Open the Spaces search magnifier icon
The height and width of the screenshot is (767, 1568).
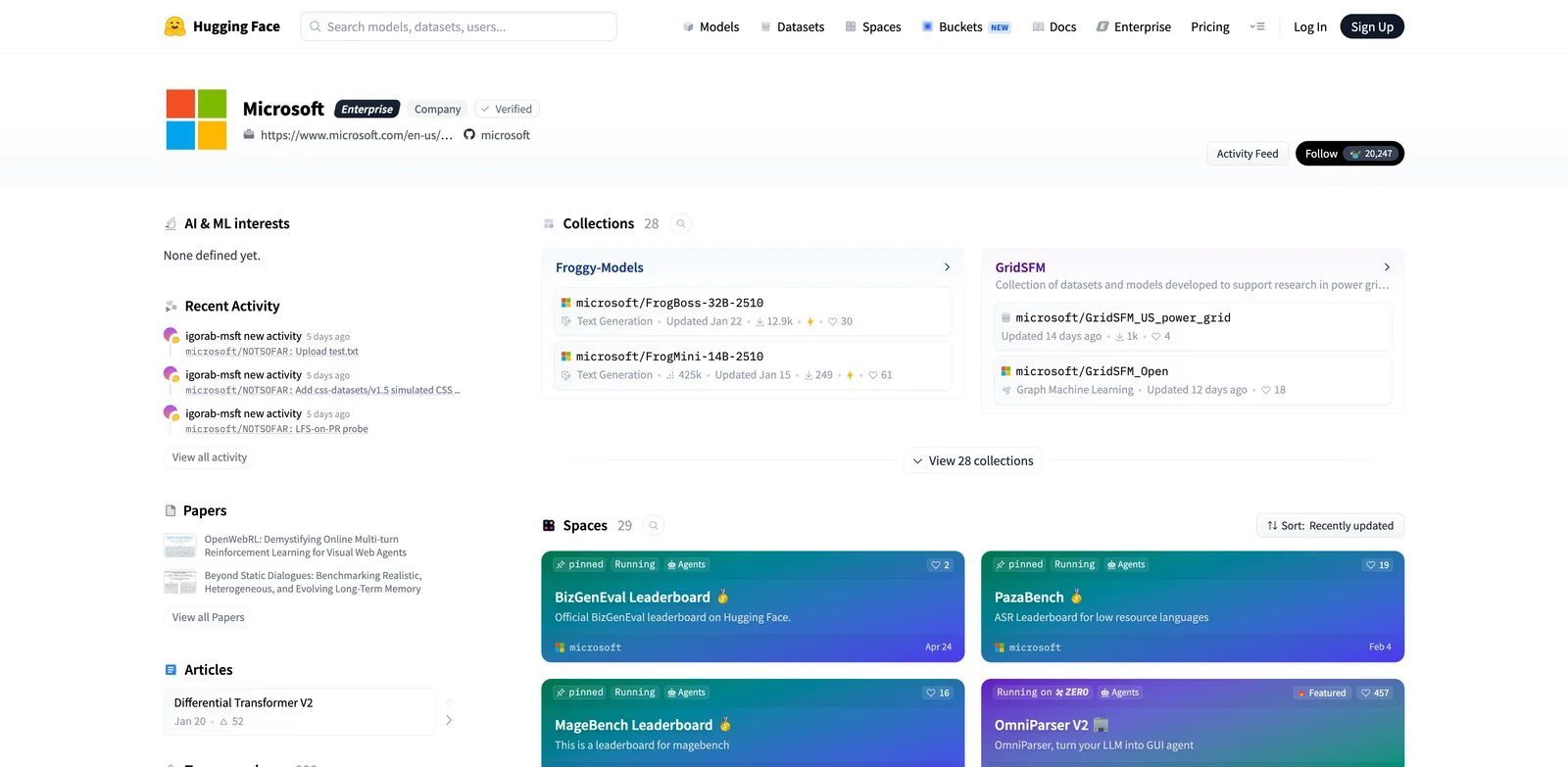coord(654,526)
